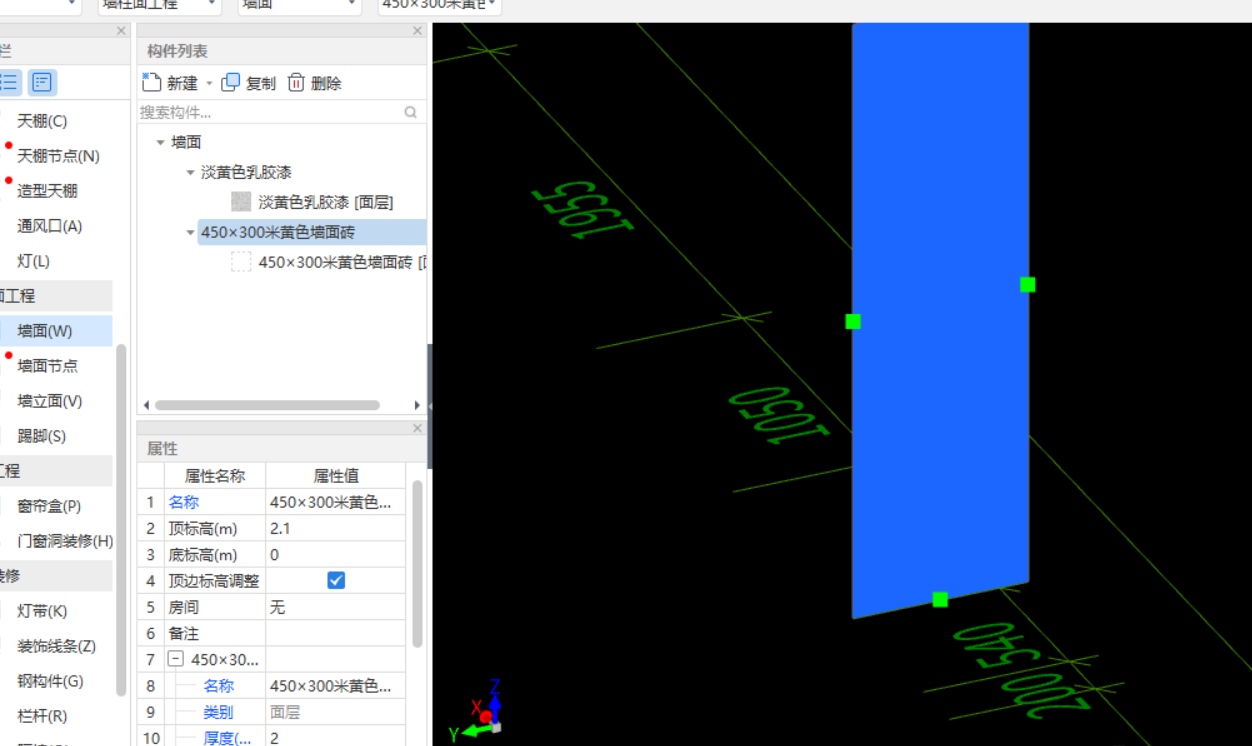Image resolution: width=1252 pixels, height=746 pixels.
Task: Edit the 底标高(m) value 0
Action: point(335,554)
